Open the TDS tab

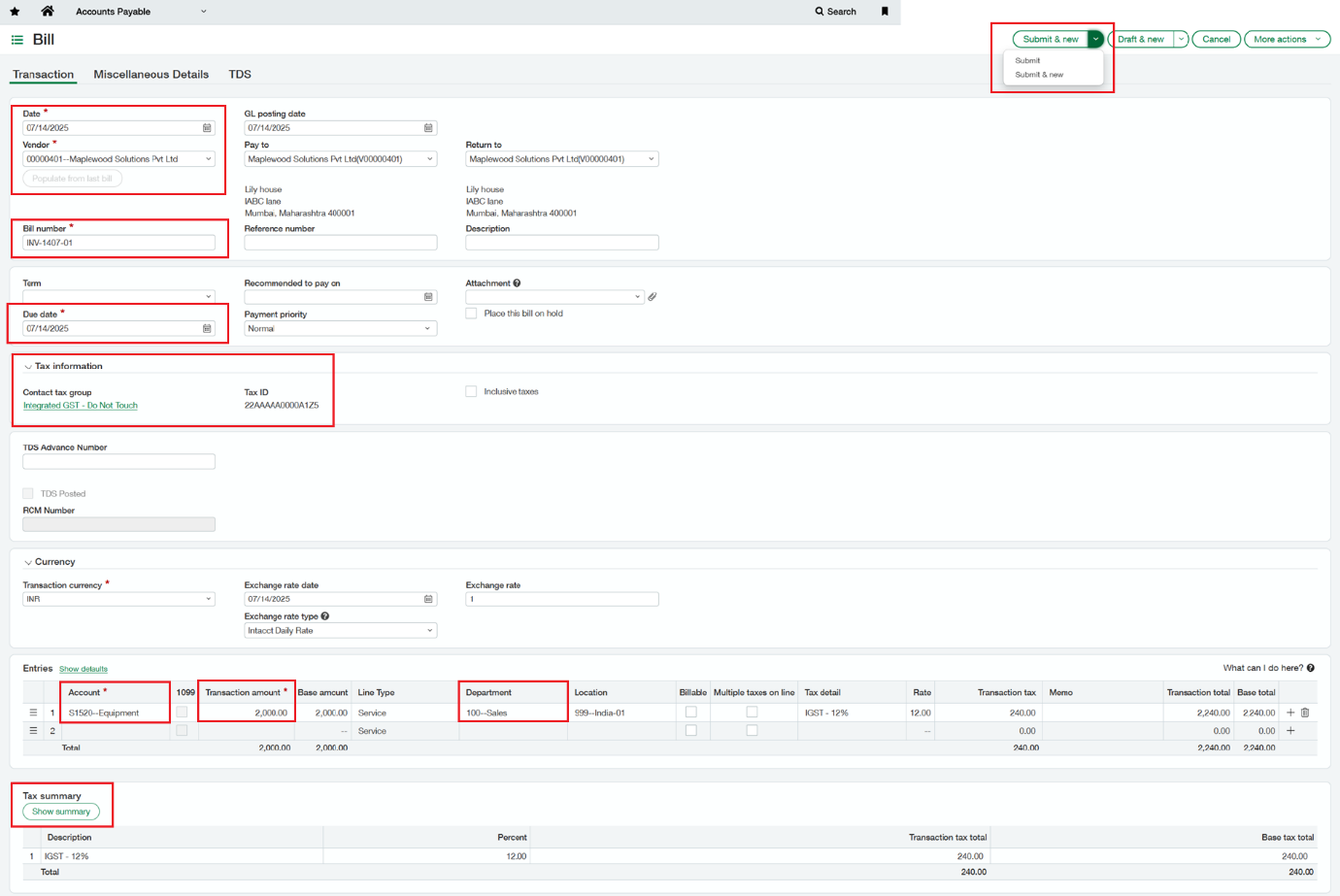[x=240, y=75]
